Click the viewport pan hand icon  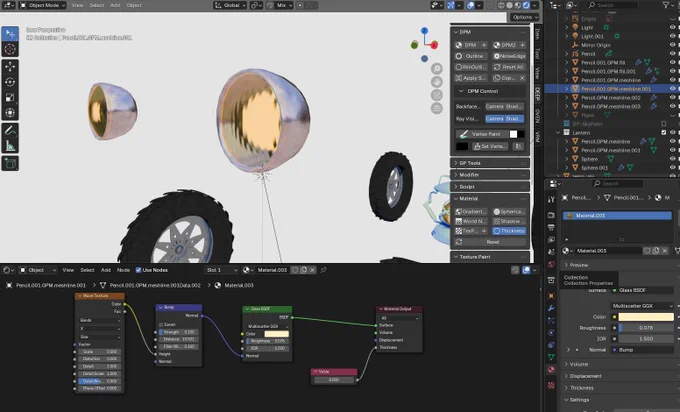coord(437,82)
